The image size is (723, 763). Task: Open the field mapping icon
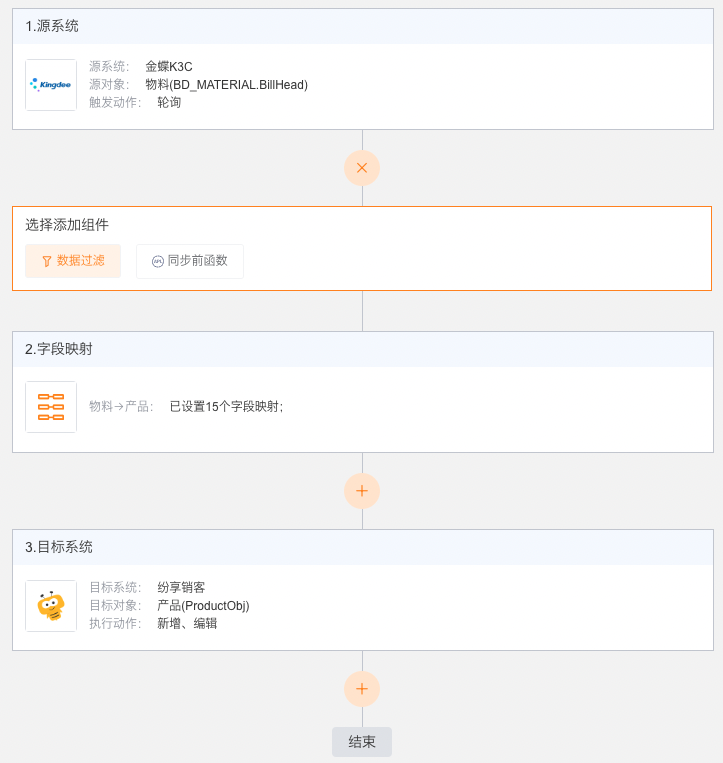pyautogui.click(x=51, y=407)
